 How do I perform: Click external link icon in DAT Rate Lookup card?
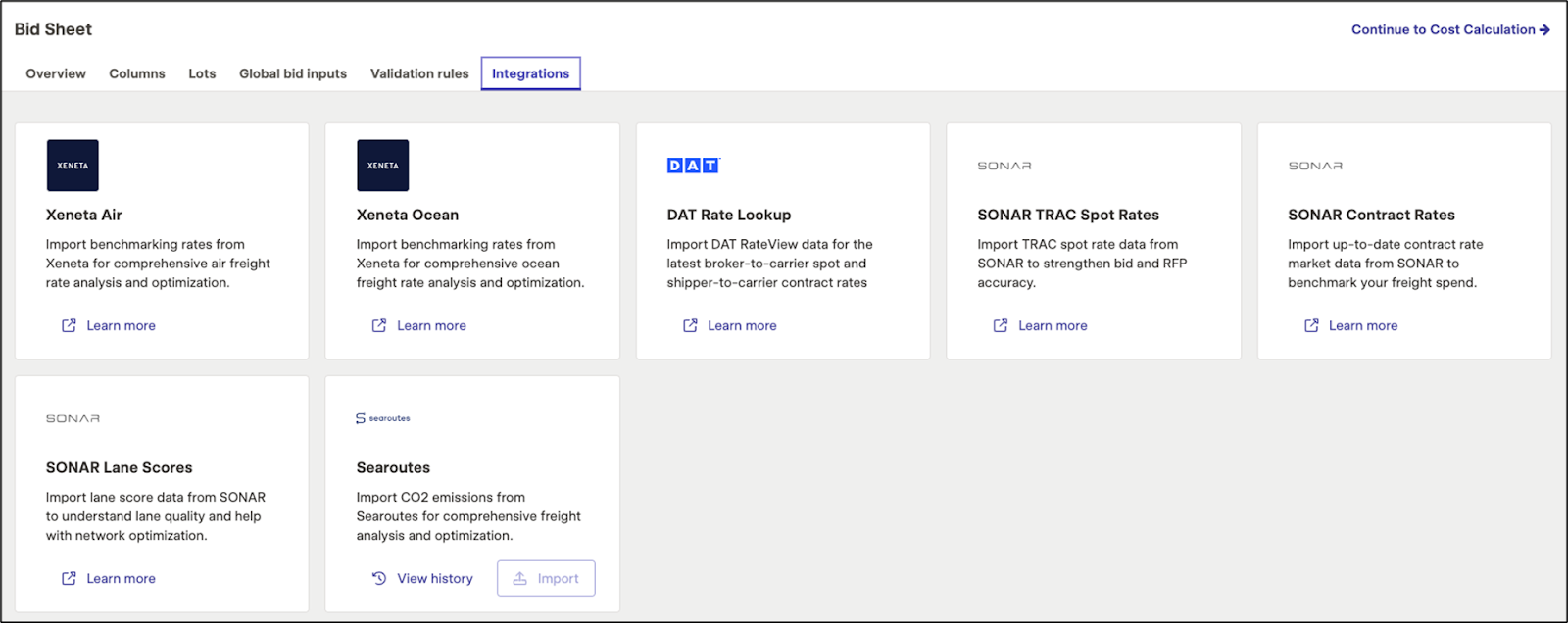(690, 325)
